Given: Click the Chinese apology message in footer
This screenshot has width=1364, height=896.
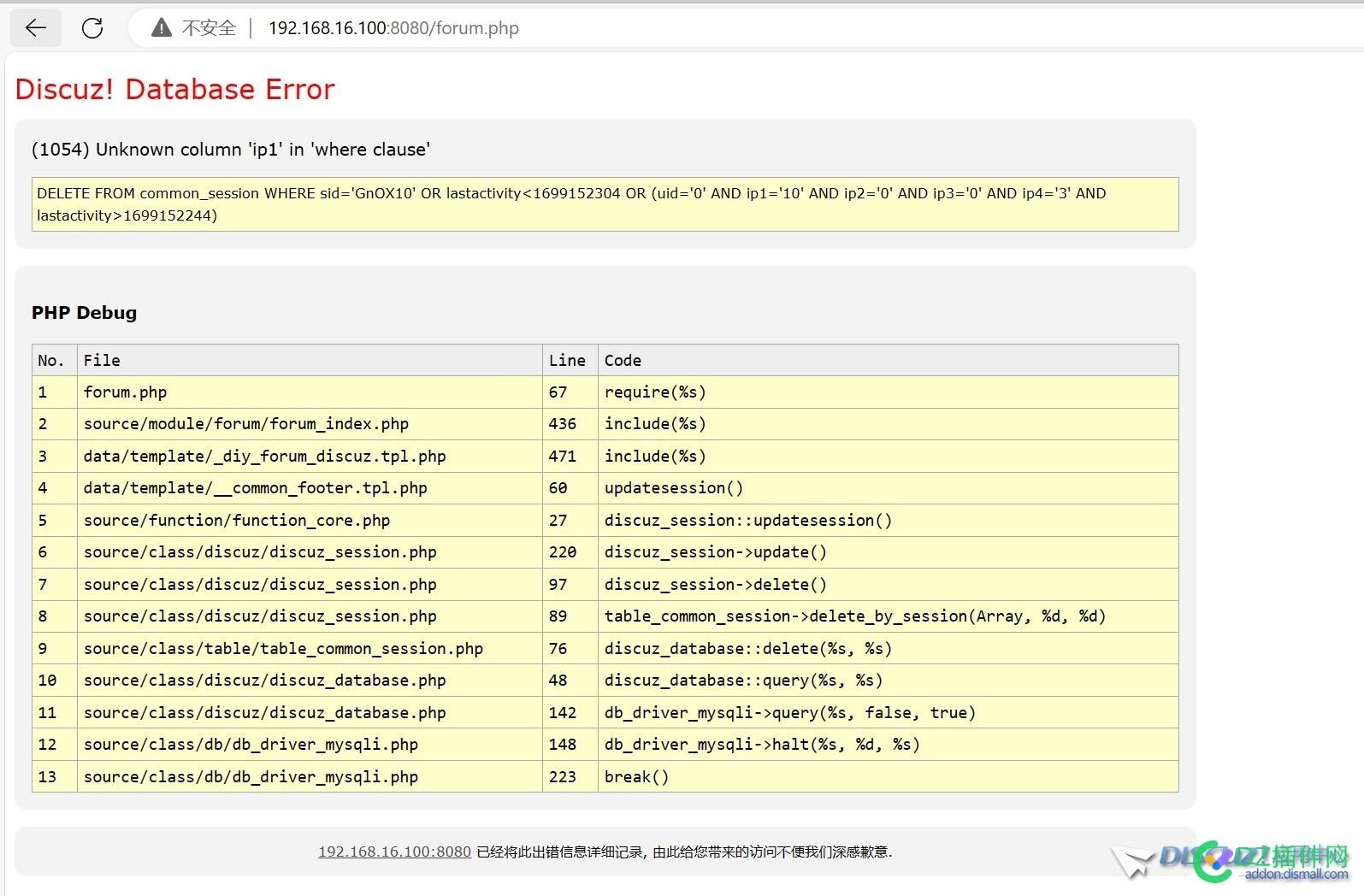Looking at the screenshot, I should pos(684,852).
